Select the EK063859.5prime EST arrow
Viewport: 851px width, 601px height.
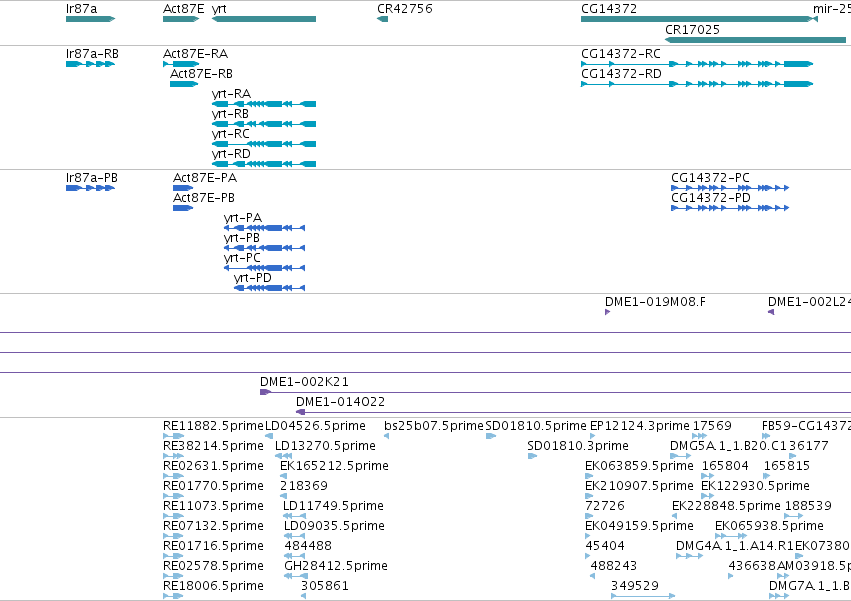point(589,476)
